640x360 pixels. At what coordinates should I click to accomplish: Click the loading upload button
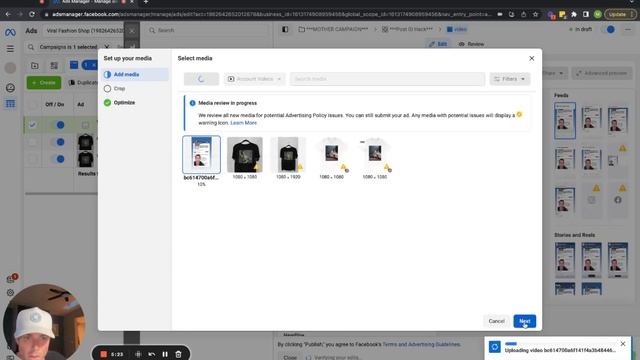coord(201,79)
